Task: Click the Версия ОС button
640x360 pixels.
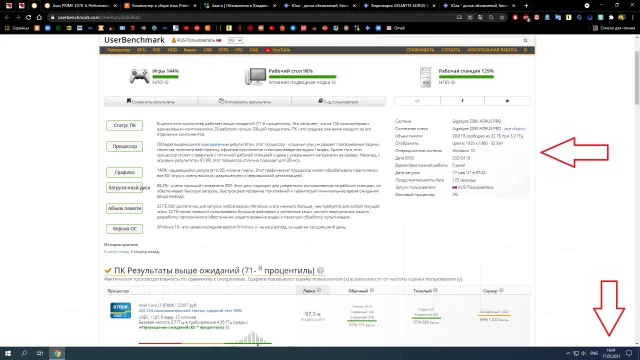Action: pos(124,229)
